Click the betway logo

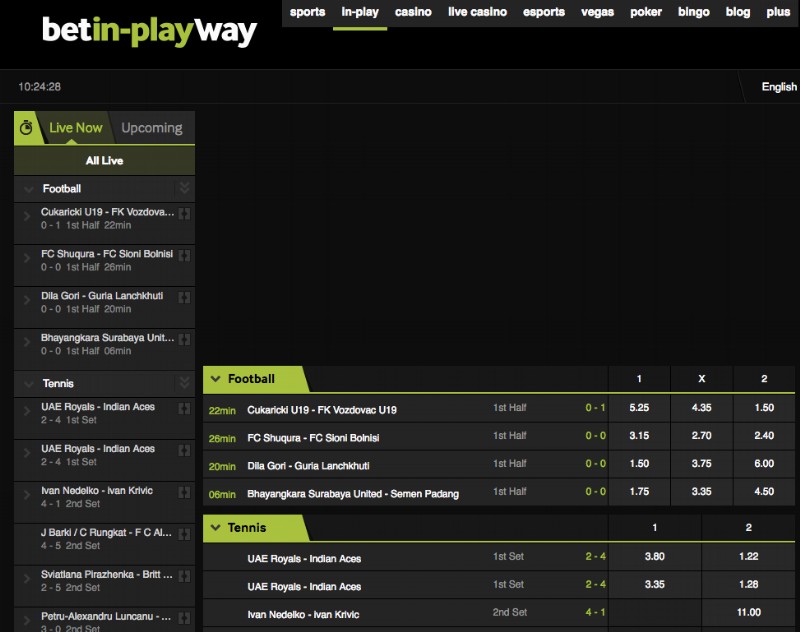pos(149,31)
